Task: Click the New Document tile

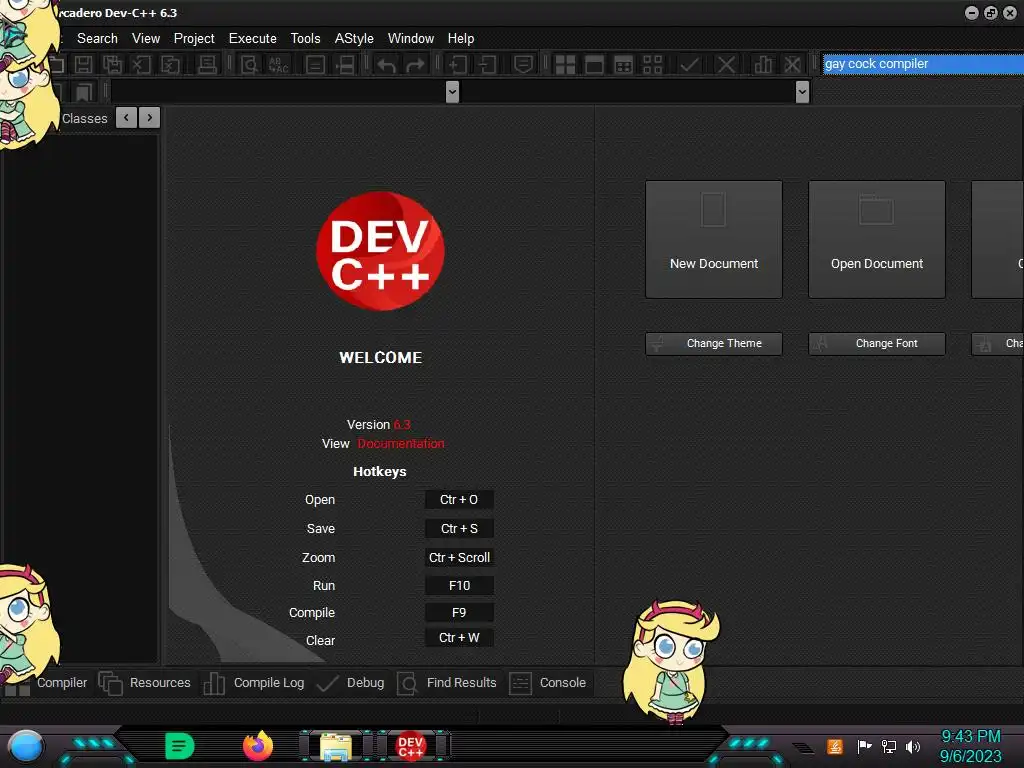Action: [714, 240]
